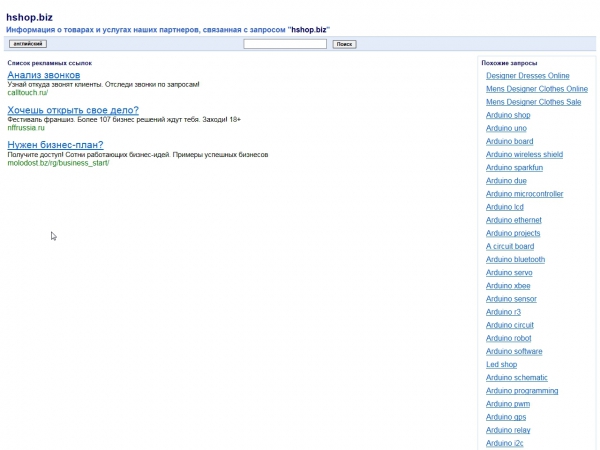The height and width of the screenshot is (450, 600).
Task: Open the Хочешь открыть свое дело? link
Action: tap(72, 110)
